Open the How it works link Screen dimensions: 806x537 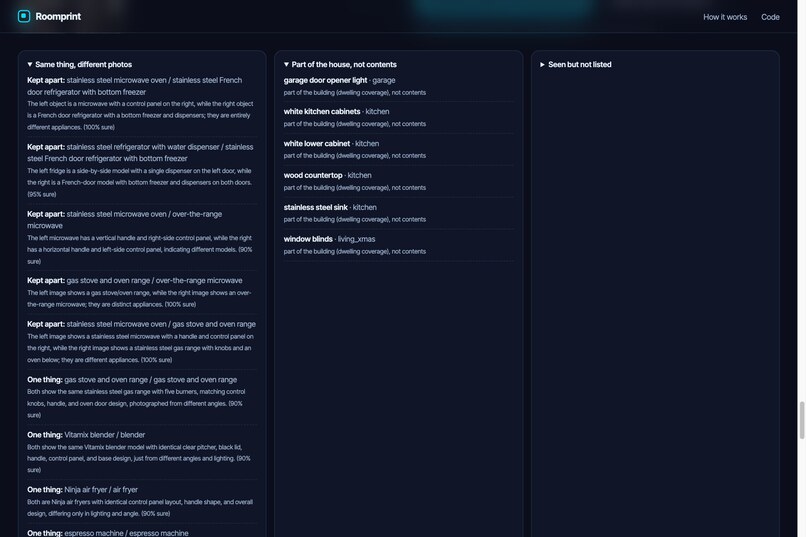tap(725, 17)
